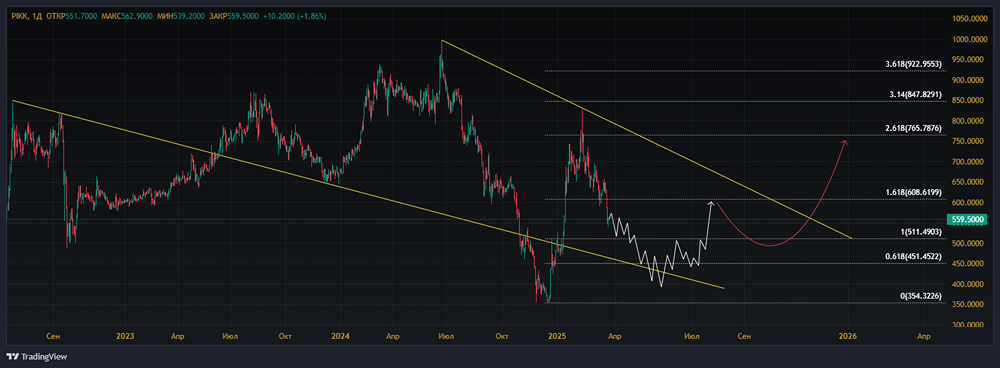Click 500.0000 on the price axis
This screenshot has width=1000, height=368.
pos(967,244)
